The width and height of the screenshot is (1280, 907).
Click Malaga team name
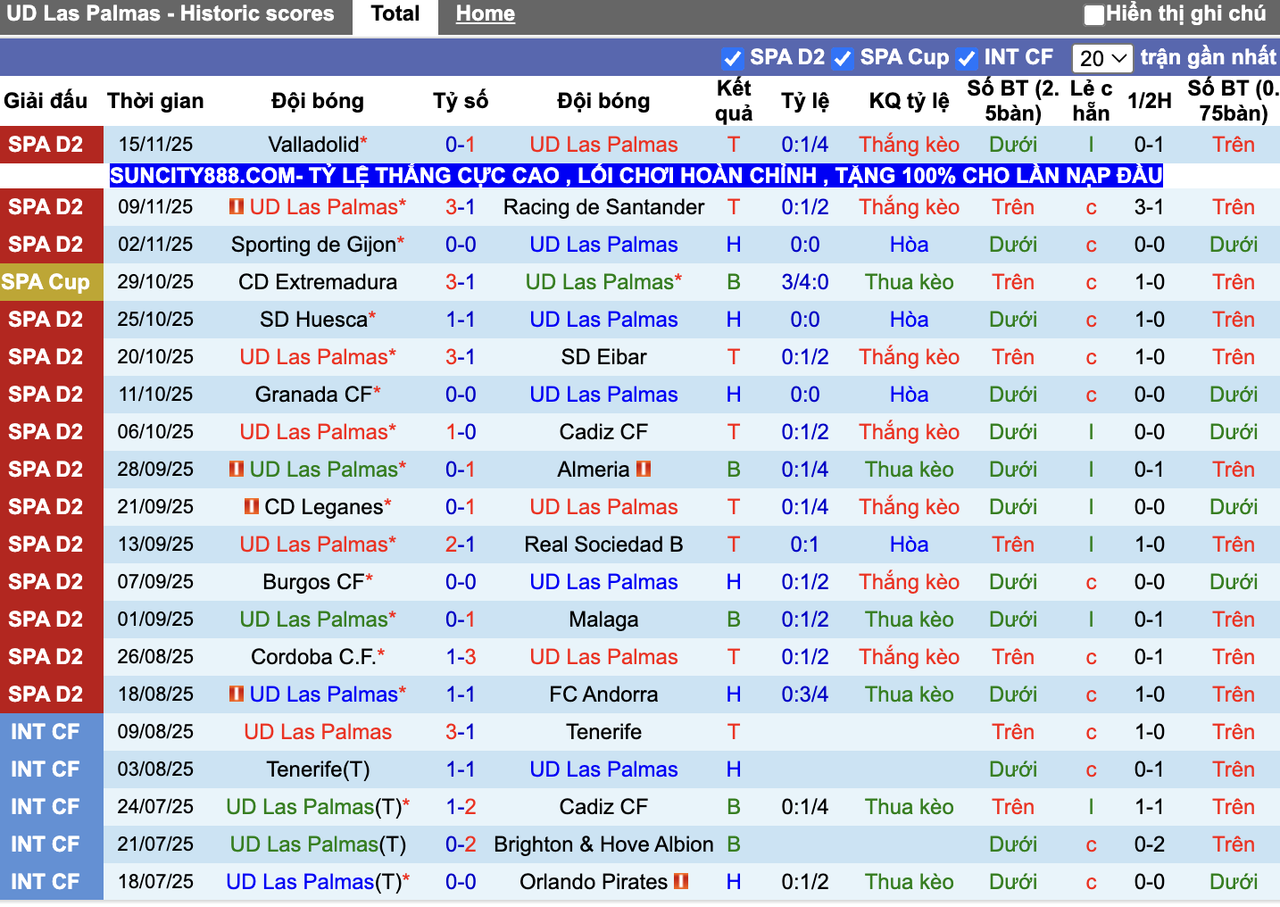(x=604, y=619)
